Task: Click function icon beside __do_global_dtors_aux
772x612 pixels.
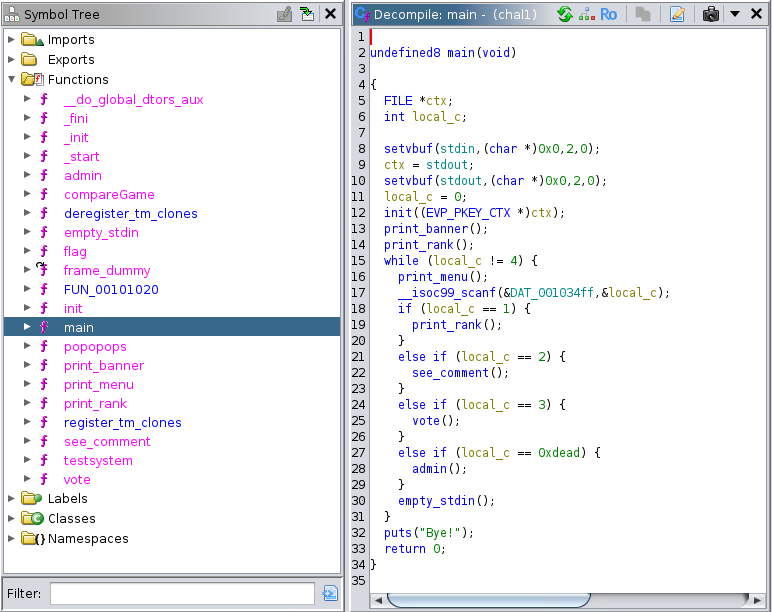Action: pyautogui.click(x=44, y=99)
